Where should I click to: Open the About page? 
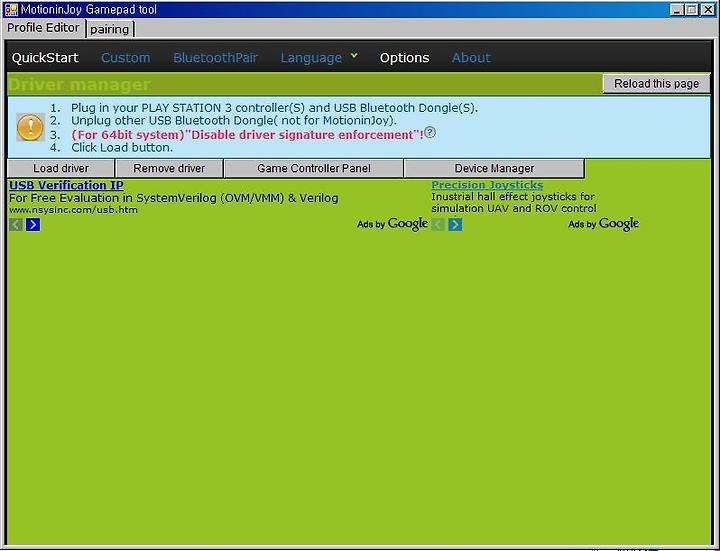[471, 58]
